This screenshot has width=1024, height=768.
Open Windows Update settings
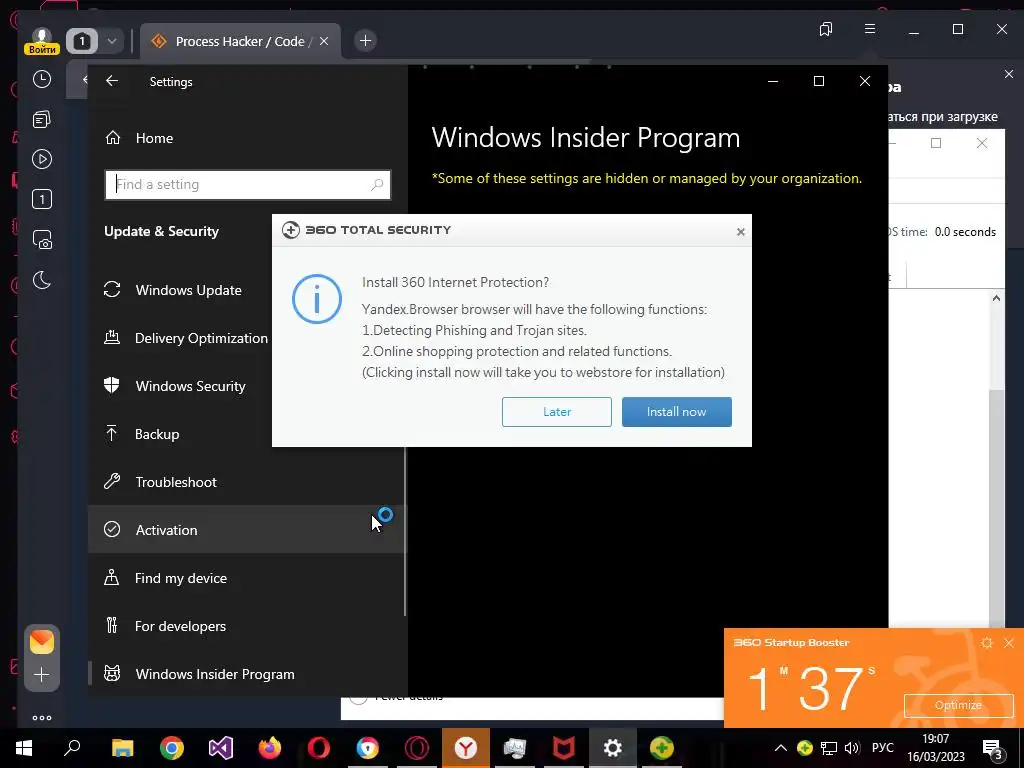(x=246, y=290)
